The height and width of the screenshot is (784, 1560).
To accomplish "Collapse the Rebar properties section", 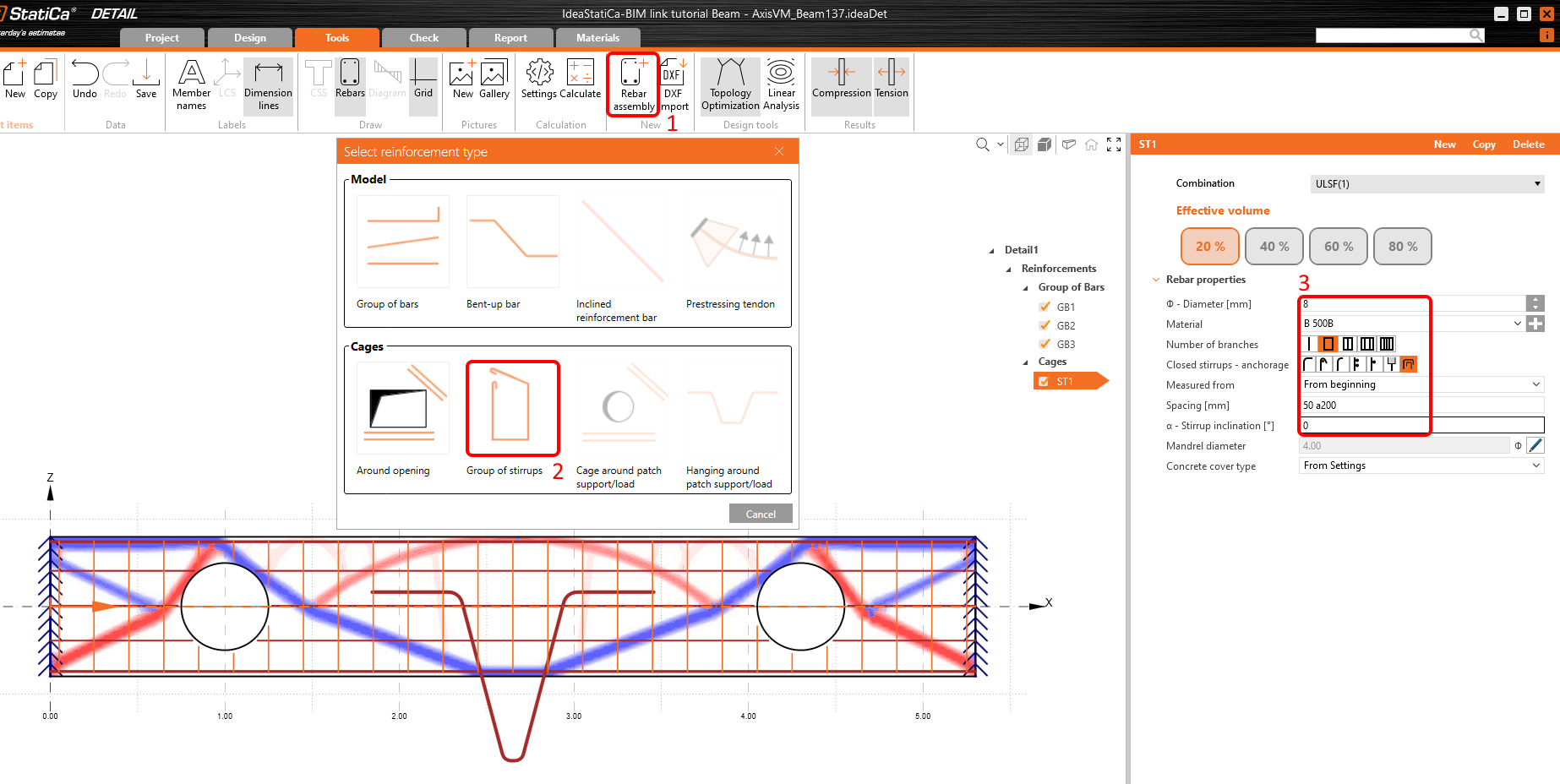I will [1156, 280].
